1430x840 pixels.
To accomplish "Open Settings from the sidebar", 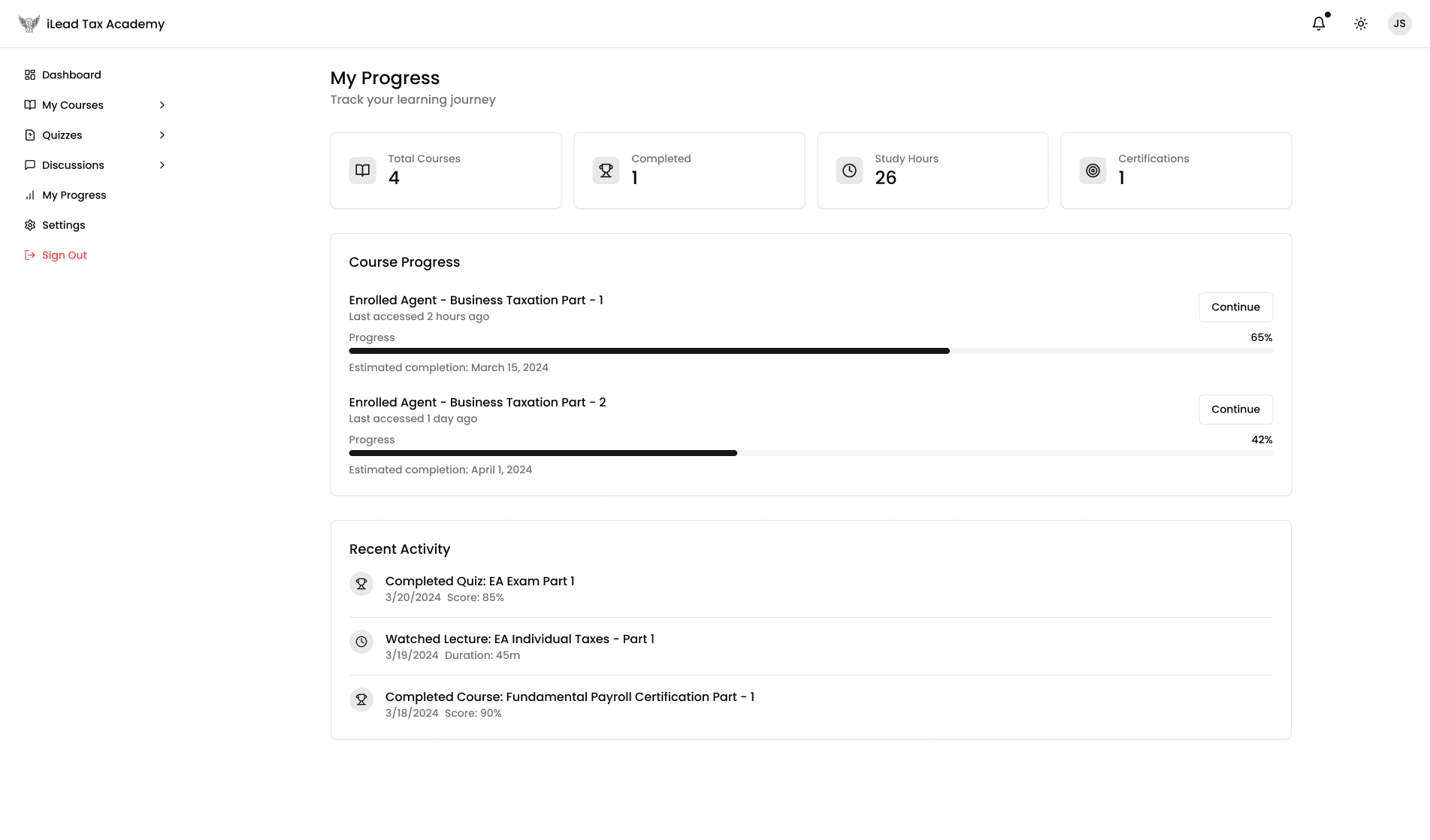I will [63, 225].
